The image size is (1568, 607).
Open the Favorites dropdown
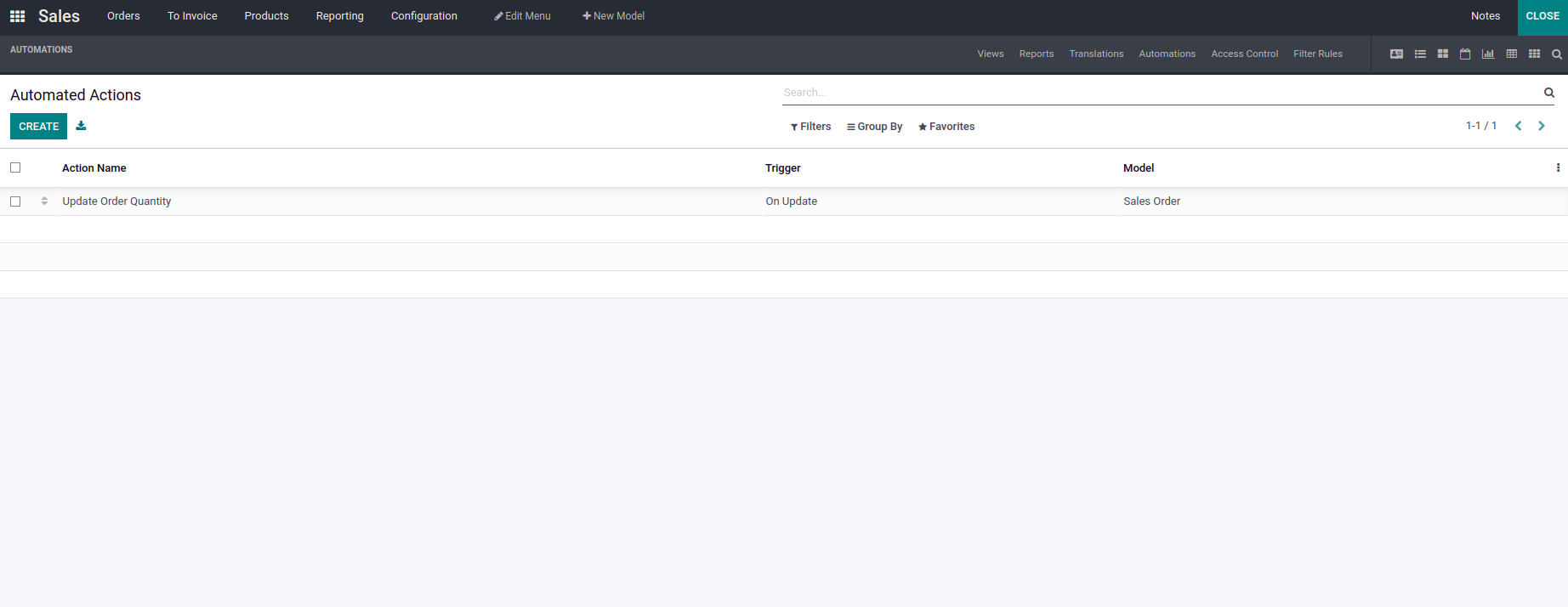pyautogui.click(x=946, y=127)
